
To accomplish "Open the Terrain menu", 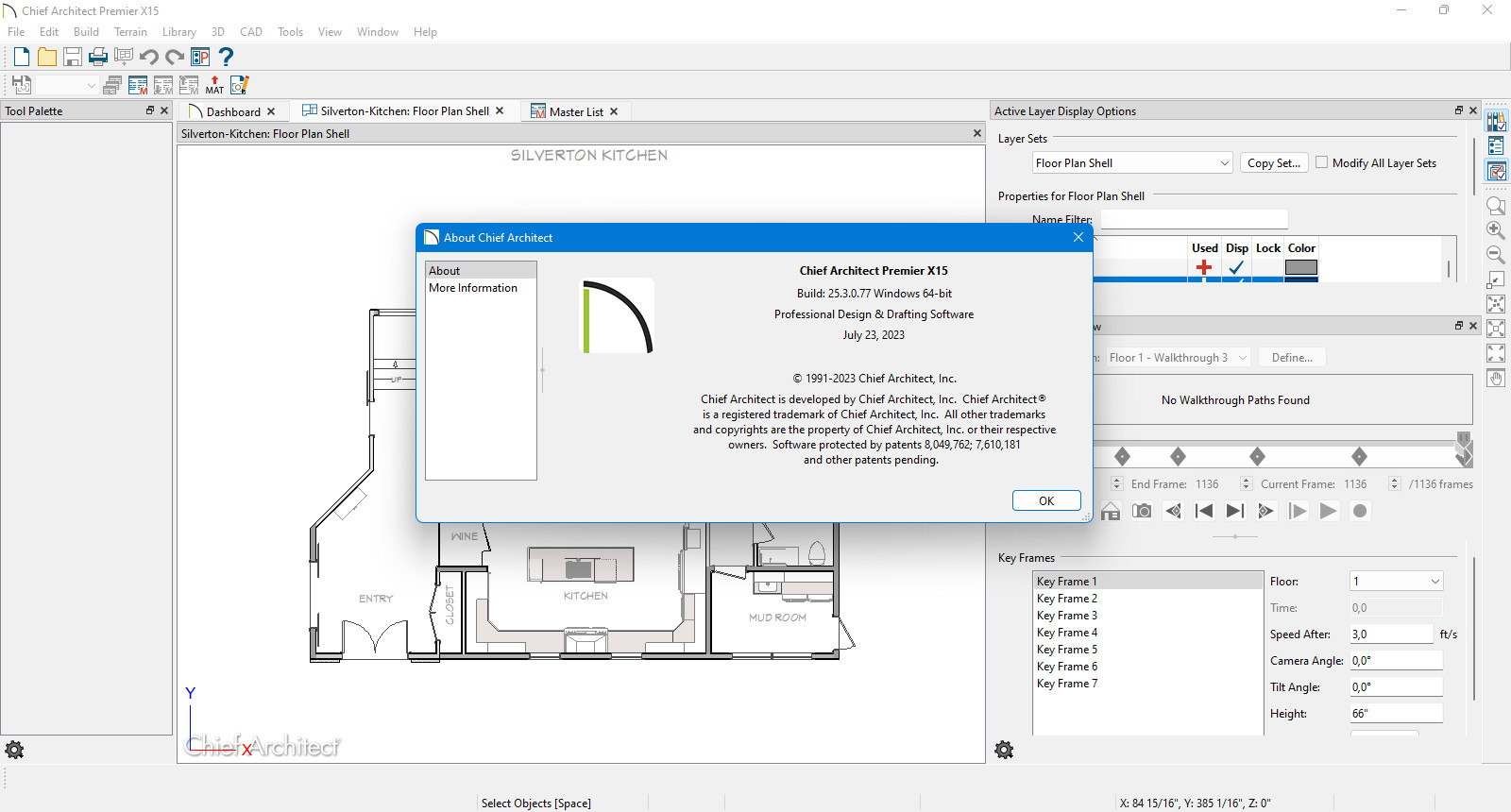I will pos(130,32).
